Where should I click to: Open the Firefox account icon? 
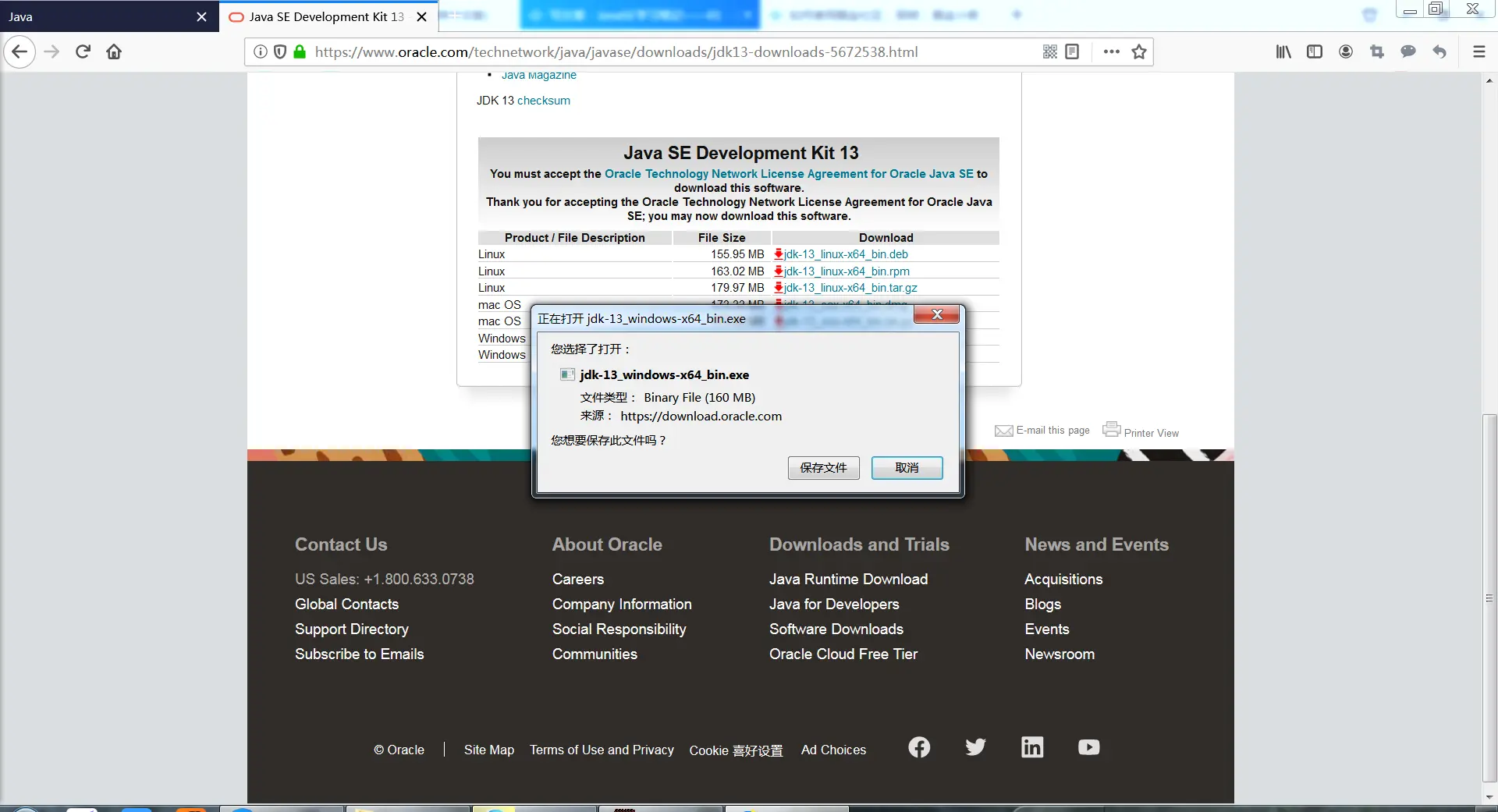tap(1346, 52)
